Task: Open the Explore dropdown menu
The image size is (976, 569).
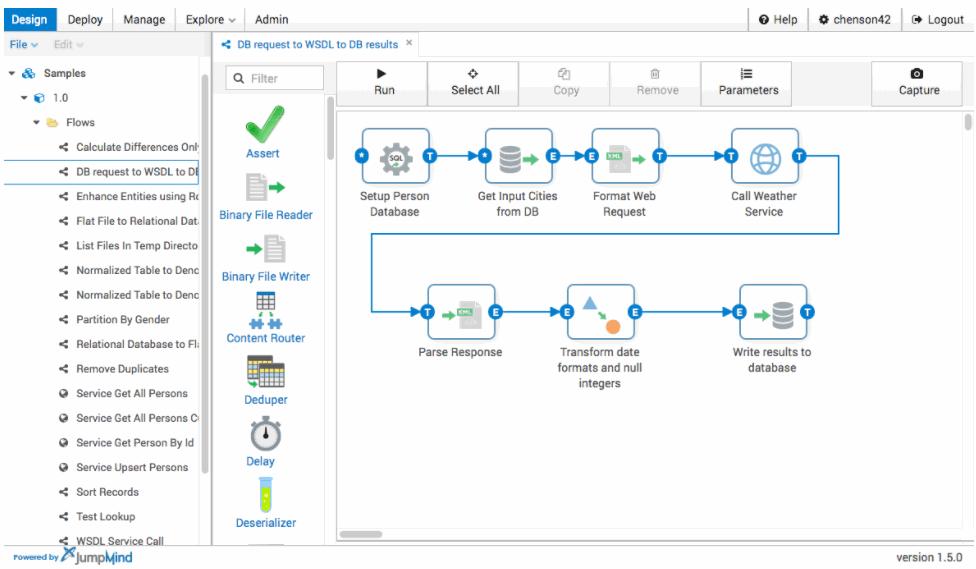Action: [x=210, y=19]
